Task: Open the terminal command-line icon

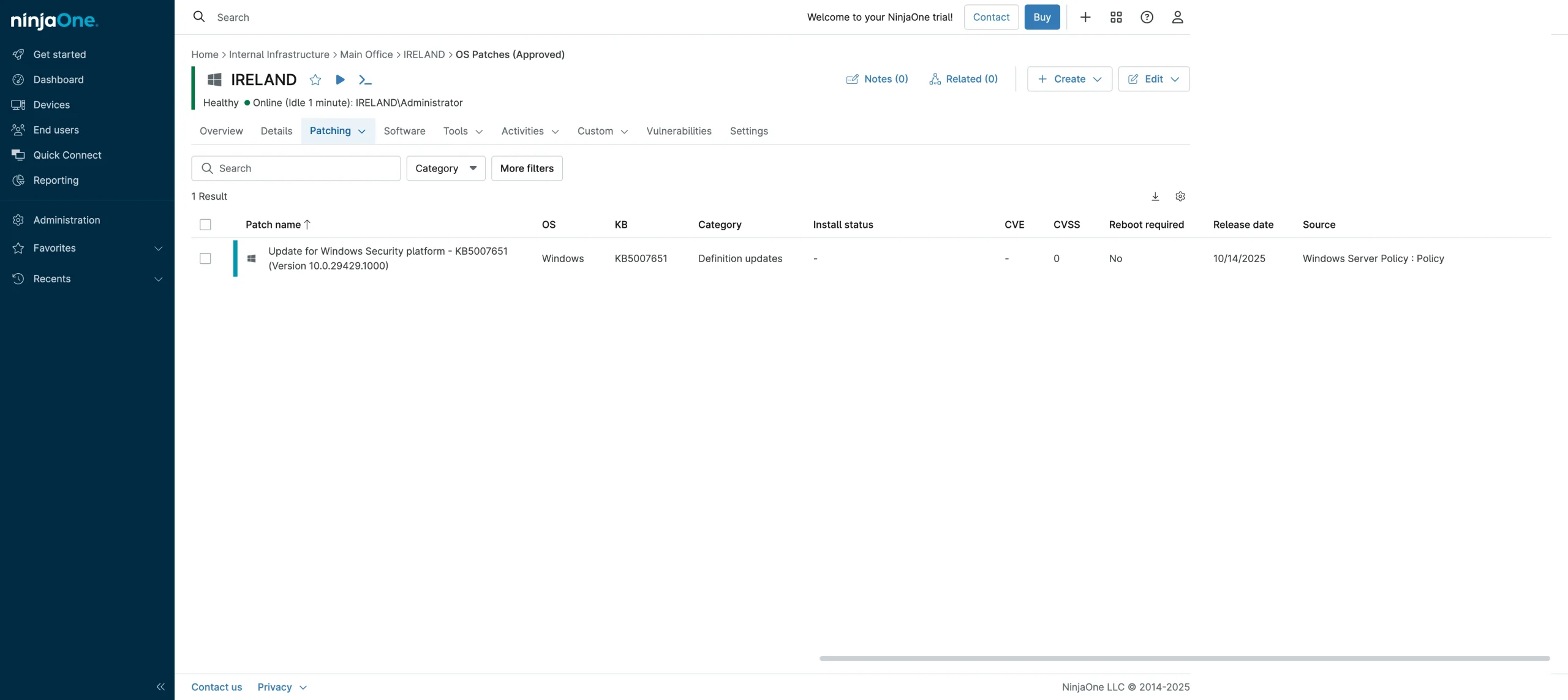Action: click(x=365, y=80)
